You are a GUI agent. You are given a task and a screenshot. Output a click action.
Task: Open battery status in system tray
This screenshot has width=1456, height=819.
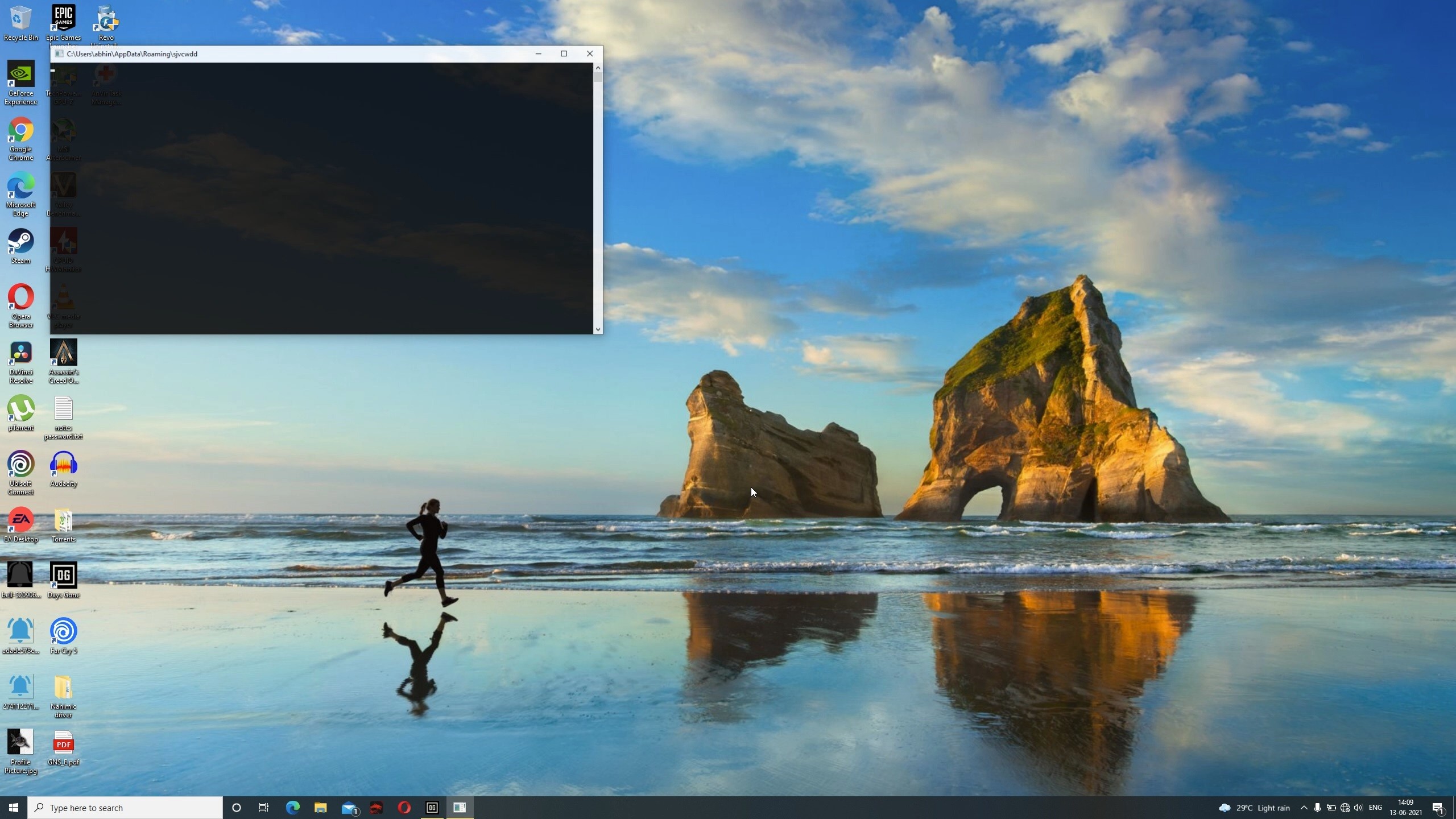coord(1331,808)
